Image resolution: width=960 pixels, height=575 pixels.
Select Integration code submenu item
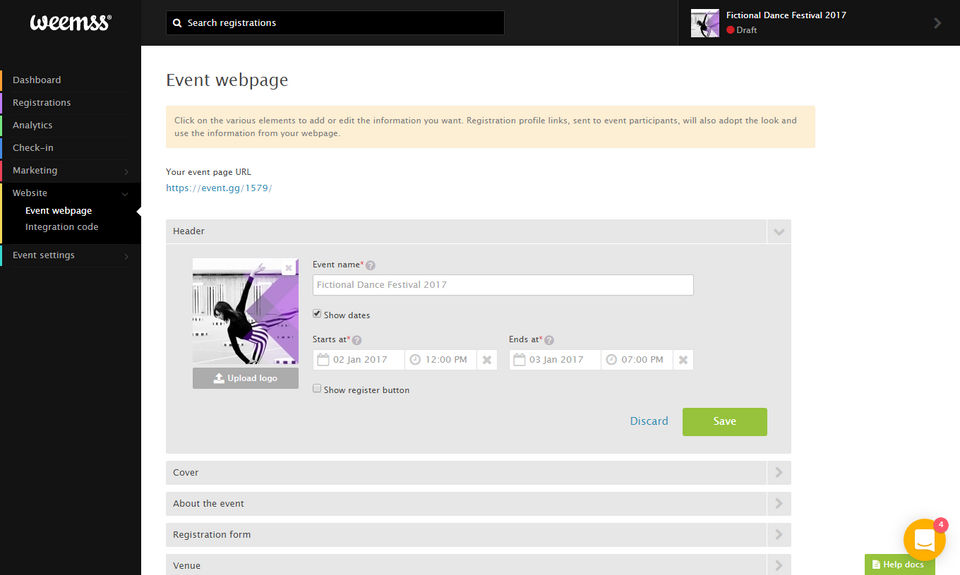click(61, 227)
